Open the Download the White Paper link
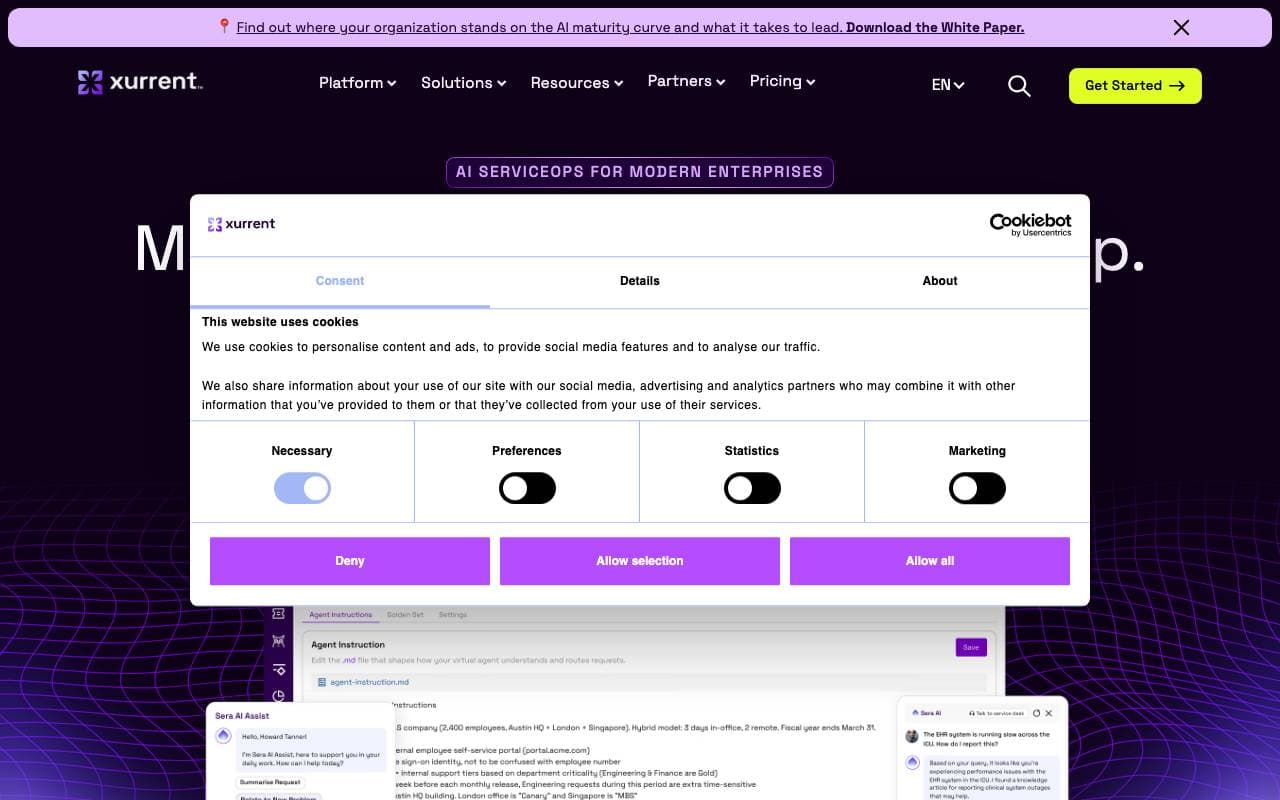 tap(935, 27)
